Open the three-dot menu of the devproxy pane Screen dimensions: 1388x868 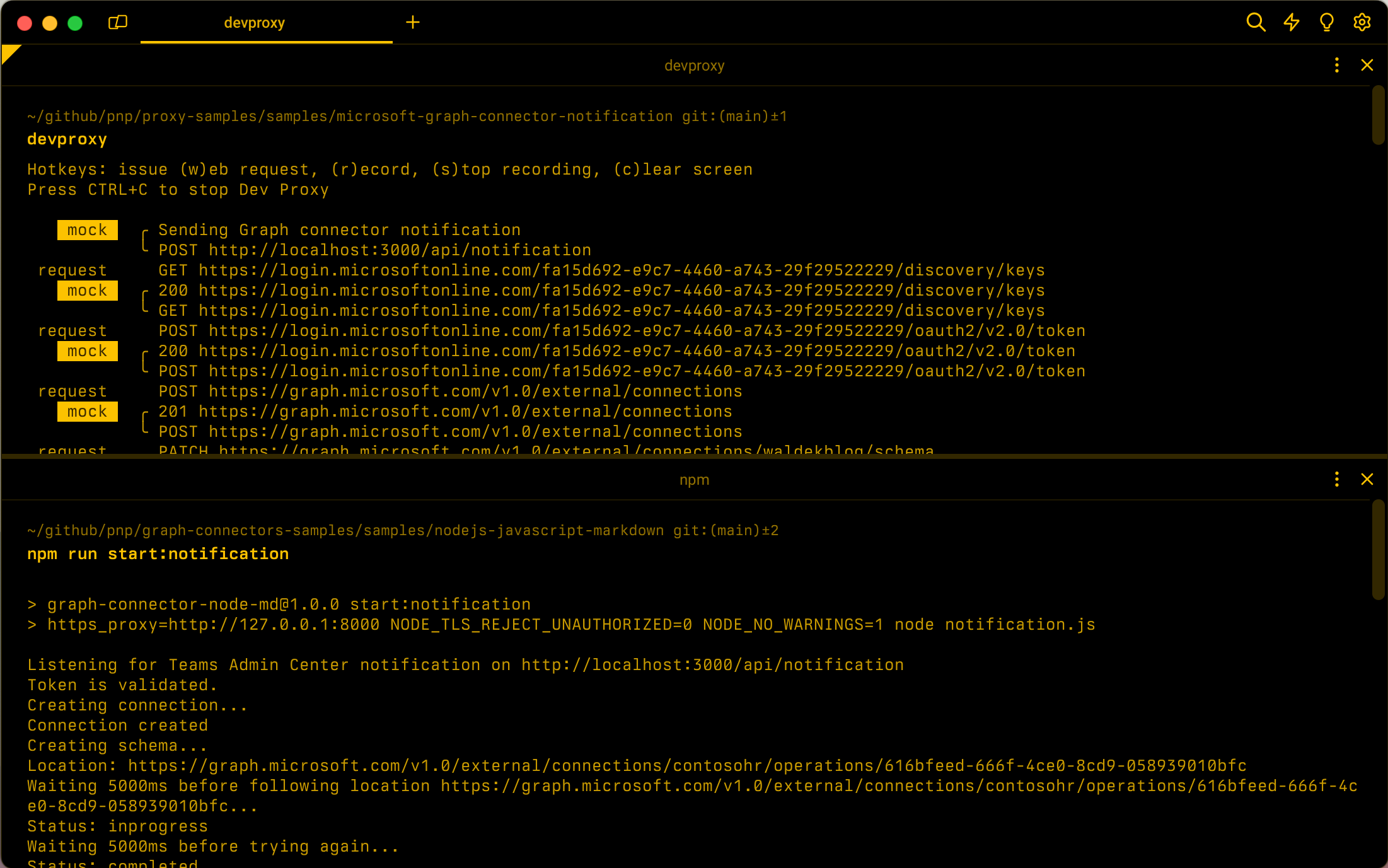pos(1336,65)
